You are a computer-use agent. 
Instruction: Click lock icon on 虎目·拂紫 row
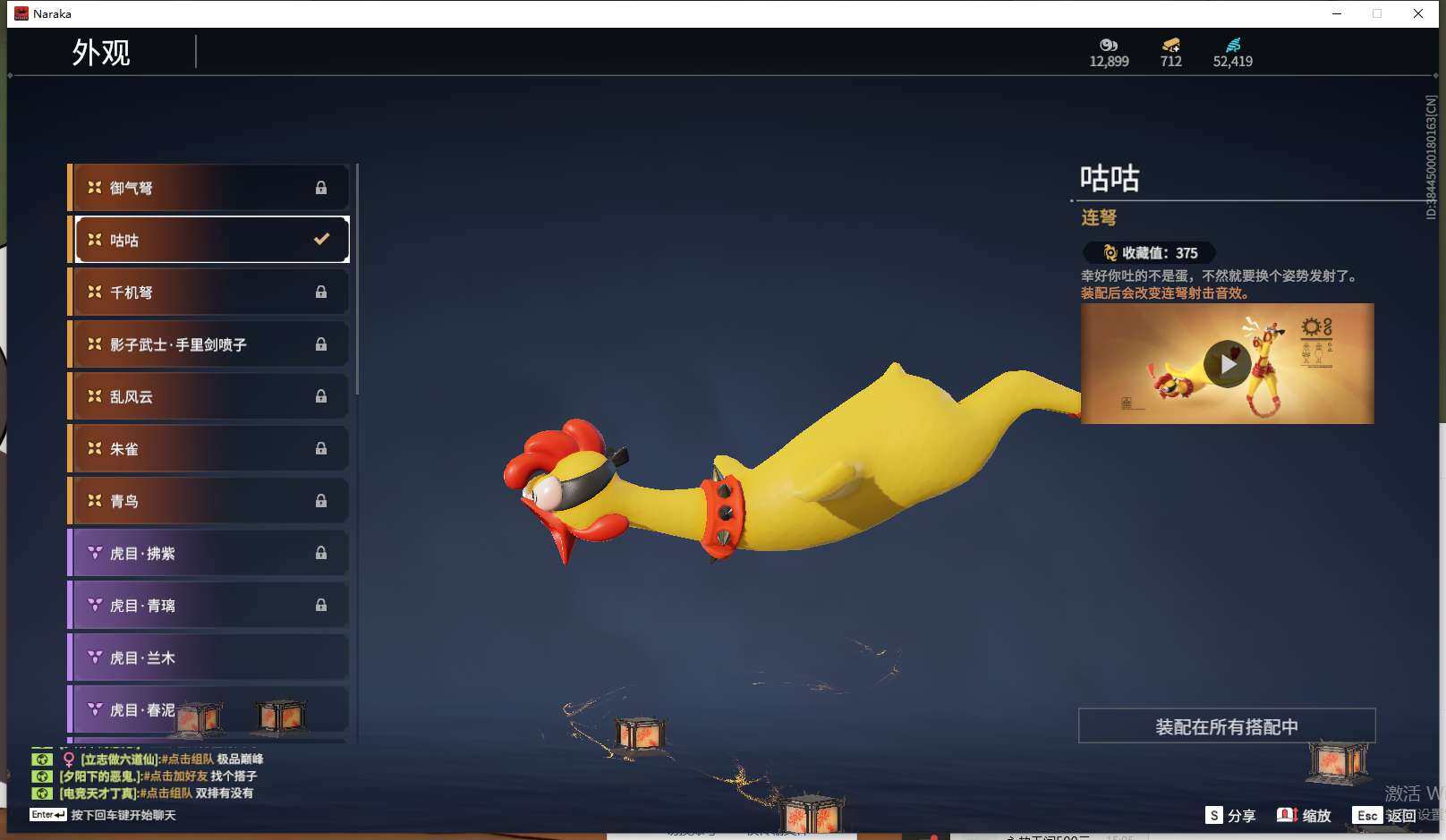click(x=321, y=553)
